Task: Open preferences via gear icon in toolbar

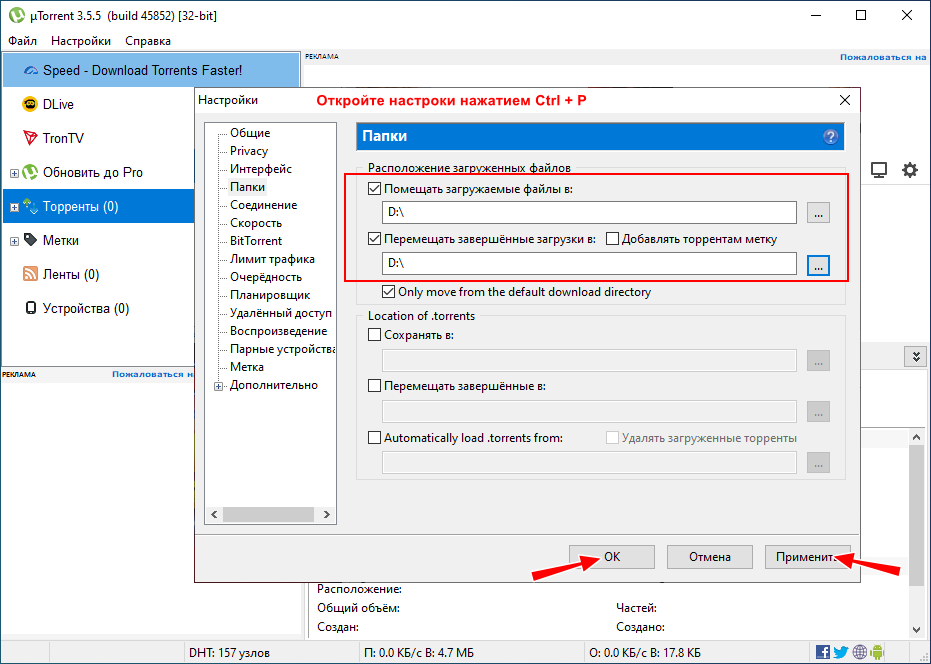Action: point(910,170)
